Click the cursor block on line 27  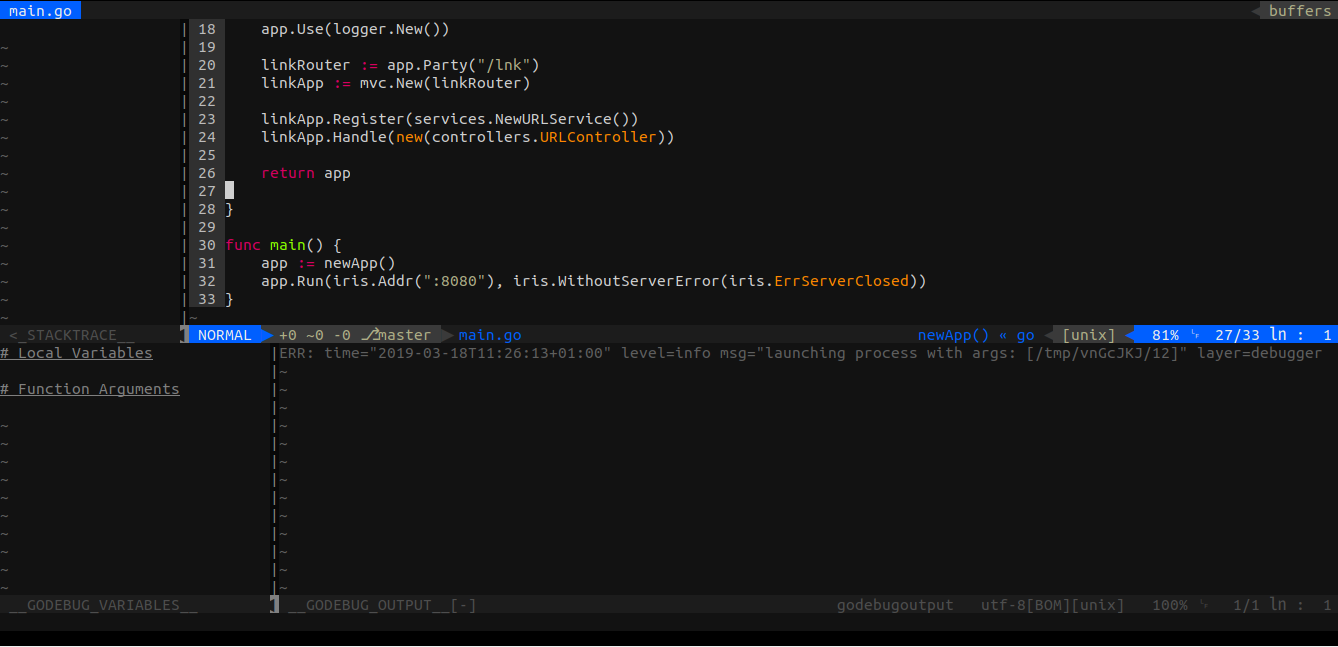coord(229,191)
